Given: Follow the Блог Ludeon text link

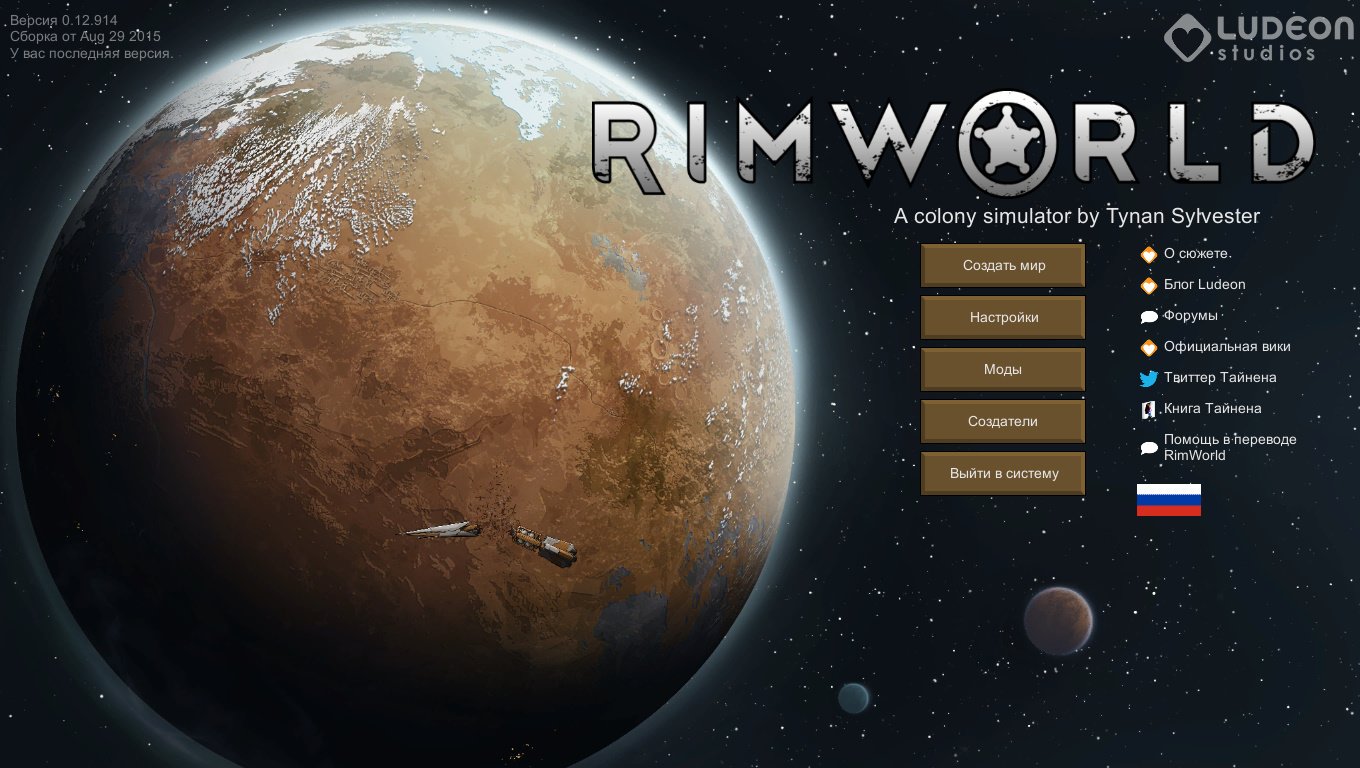Looking at the screenshot, I should tap(1204, 285).
